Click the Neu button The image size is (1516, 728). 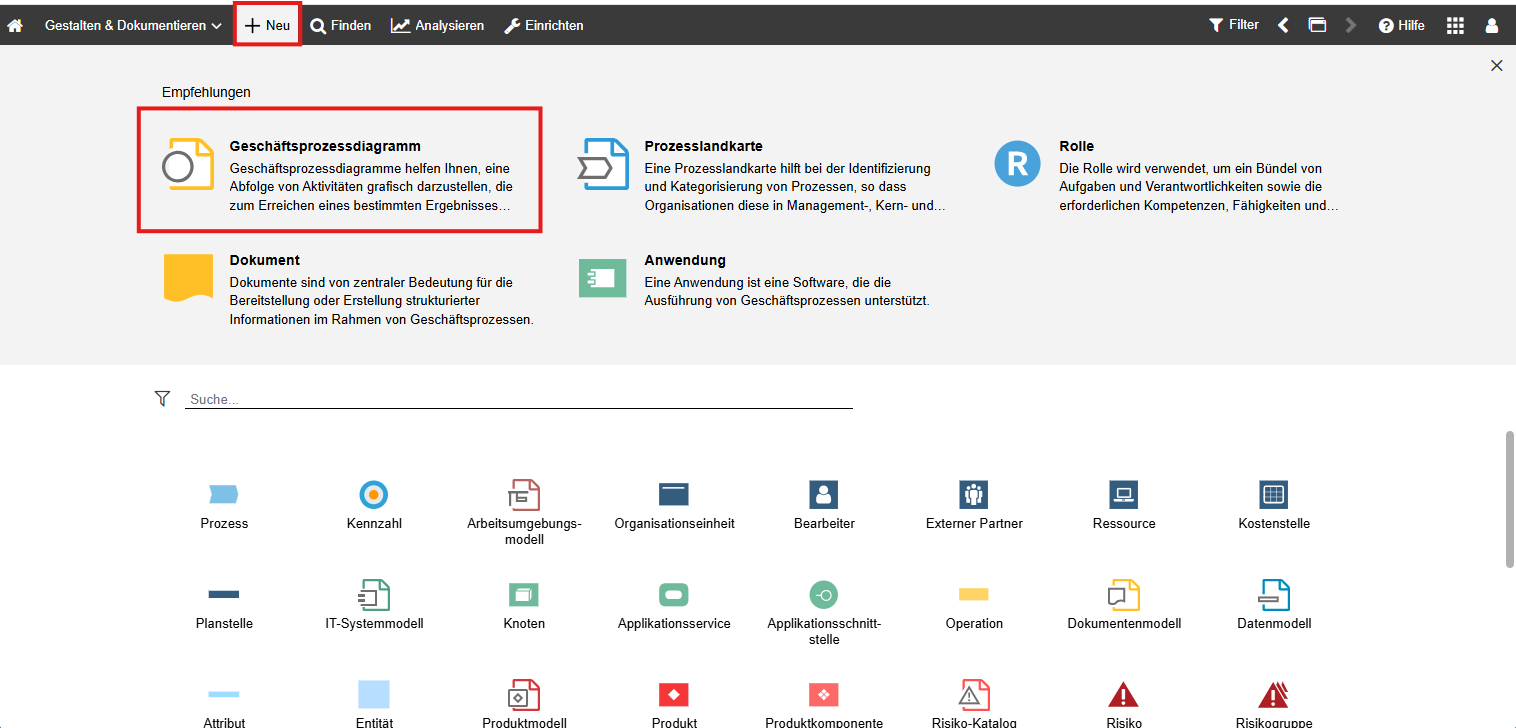[x=266, y=24]
